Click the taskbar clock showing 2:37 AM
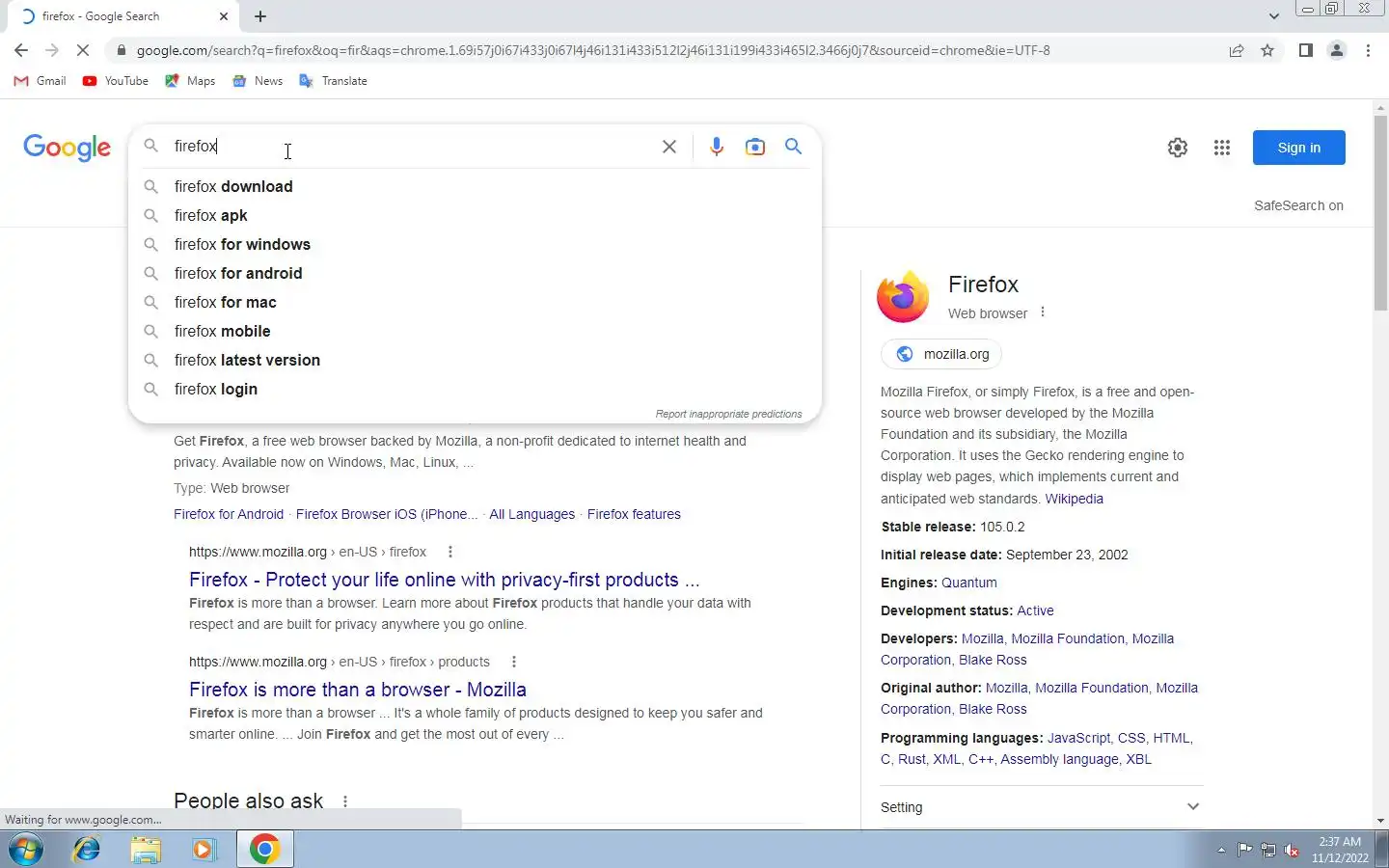Screen dimensions: 1389x868 pyautogui.click(x=1340, y=850)
